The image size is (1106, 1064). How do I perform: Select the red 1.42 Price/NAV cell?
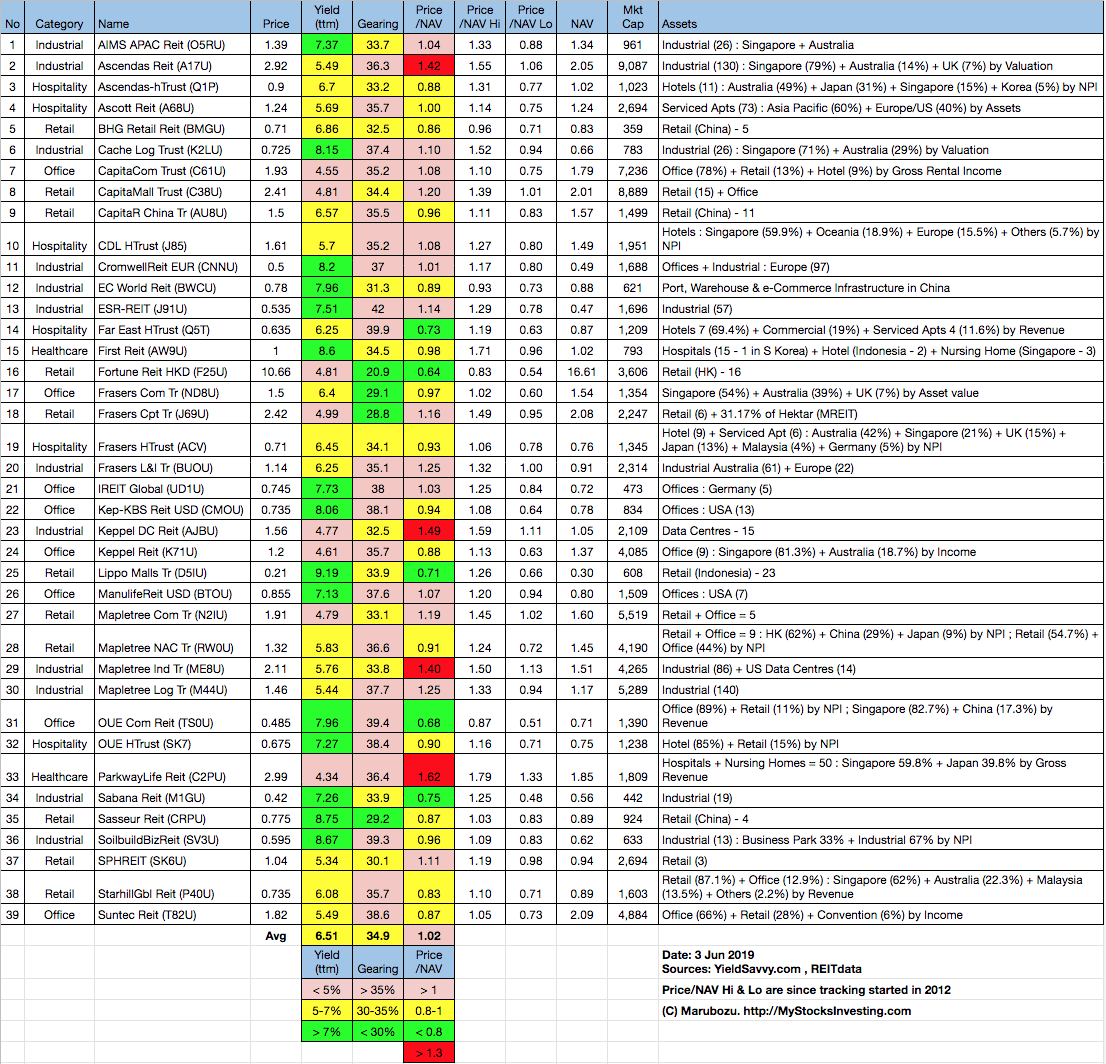429,66
